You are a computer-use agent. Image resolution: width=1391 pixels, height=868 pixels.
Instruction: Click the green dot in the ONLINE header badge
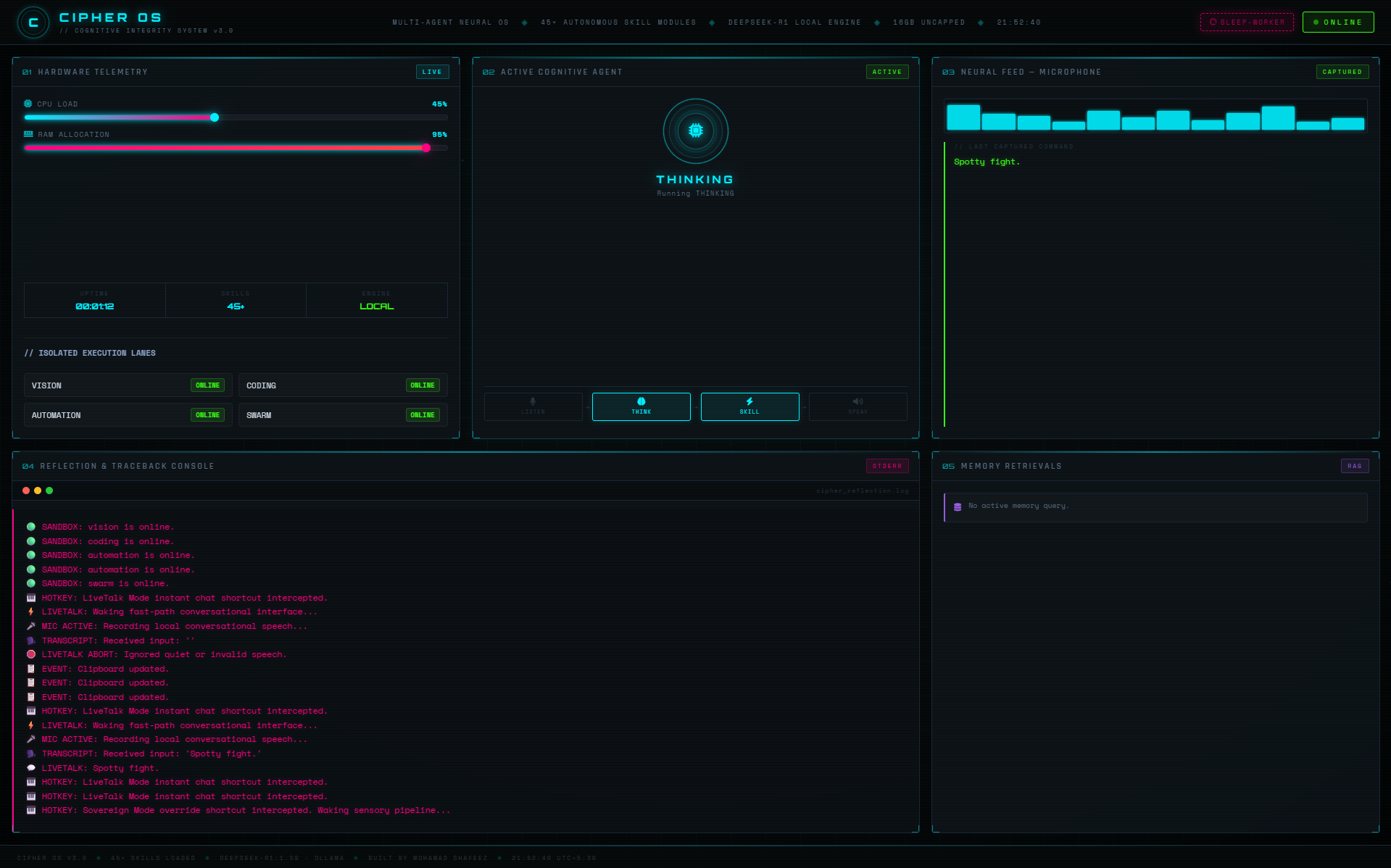click(x=1316, y=22)
